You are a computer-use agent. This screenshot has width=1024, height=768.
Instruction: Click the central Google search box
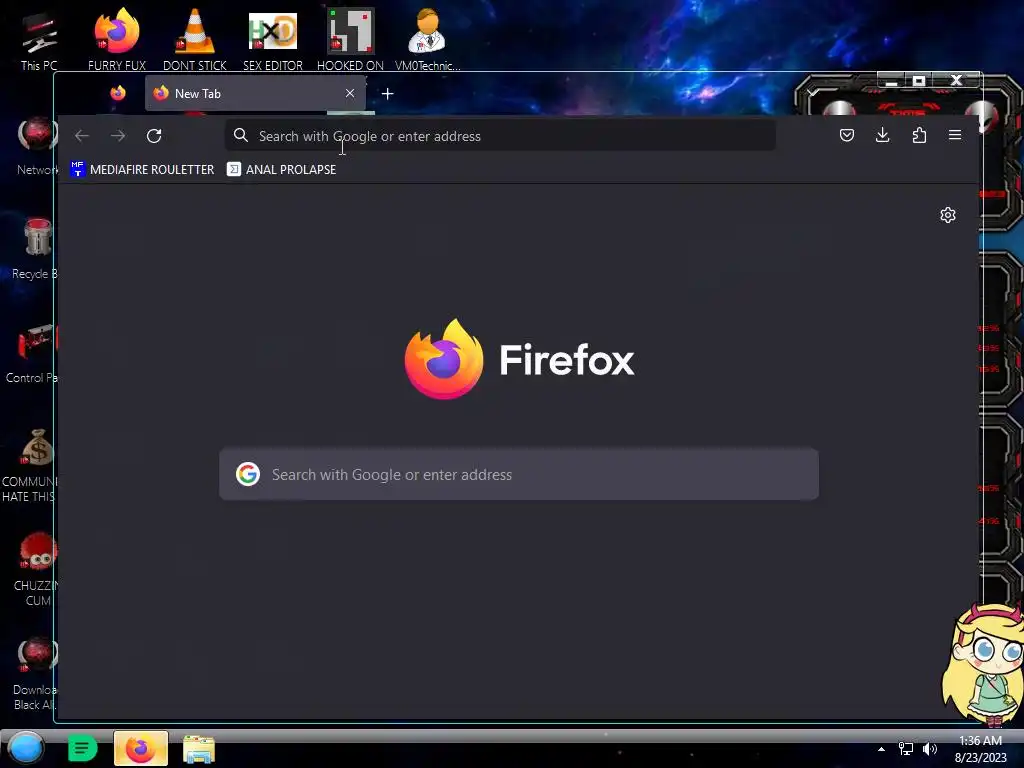pos(519,474)
